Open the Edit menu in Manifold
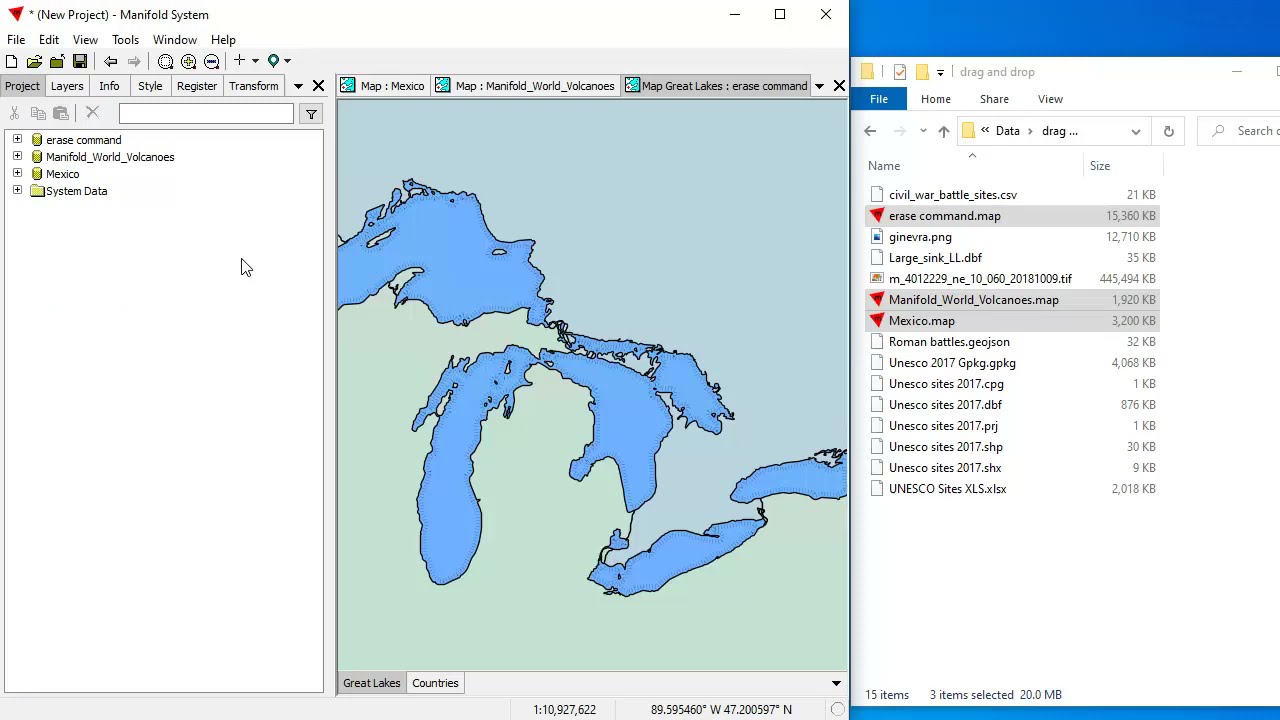 click(49, 40)
